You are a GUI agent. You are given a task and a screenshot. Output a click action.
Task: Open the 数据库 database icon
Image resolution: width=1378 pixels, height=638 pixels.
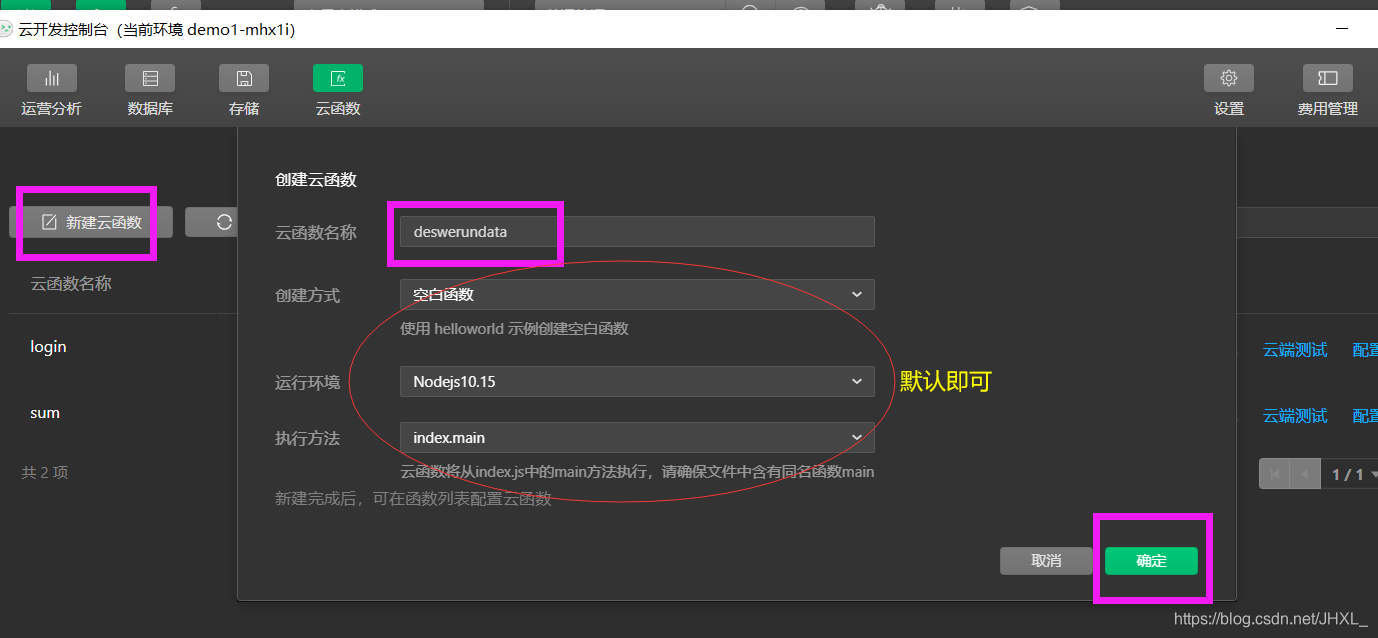150,78
